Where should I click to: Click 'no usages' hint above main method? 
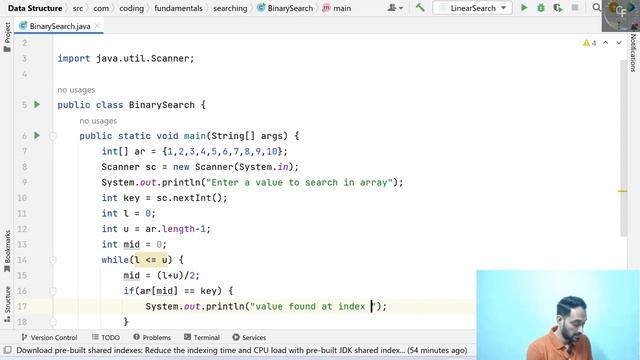pos(98,121)
